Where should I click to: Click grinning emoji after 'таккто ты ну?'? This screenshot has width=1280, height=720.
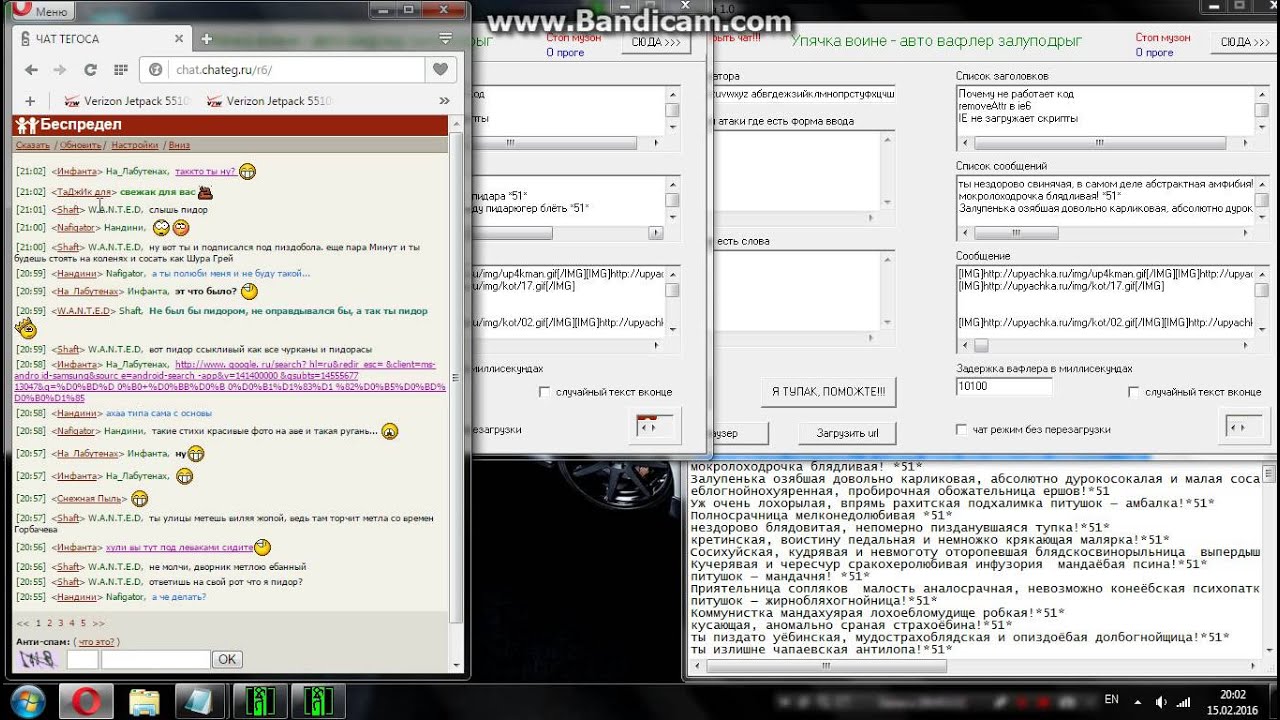tap(247, 171)
